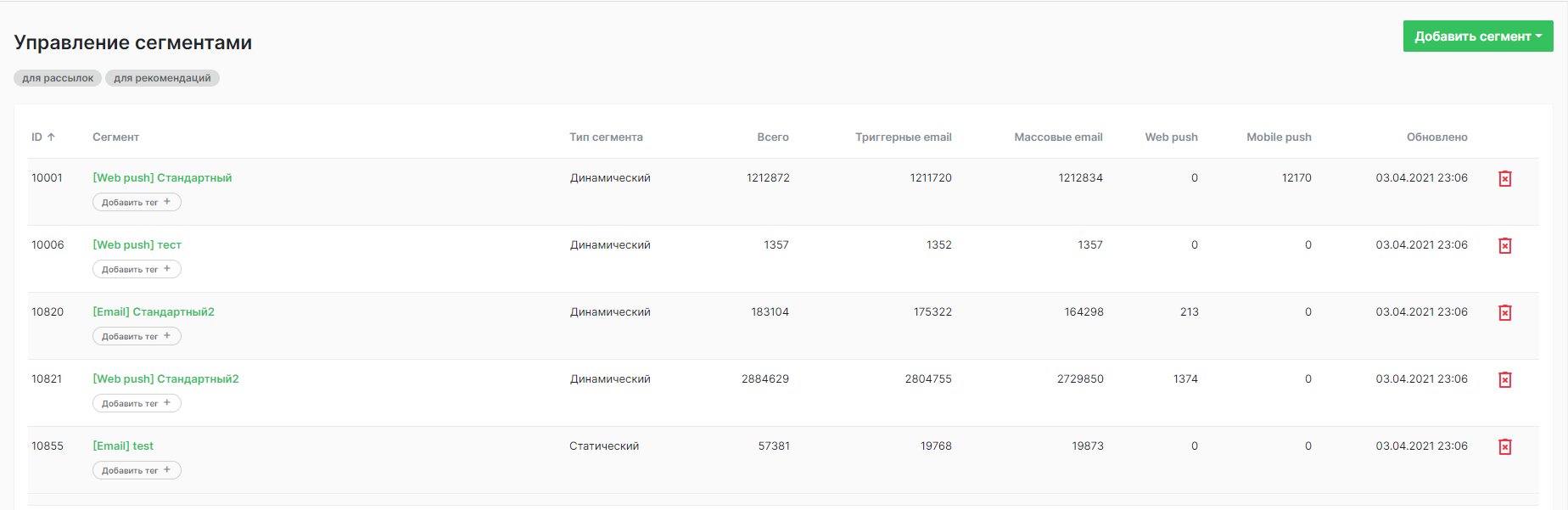Viewport: 1568px width, 510px height.
Task: Delete the [Web push] Стандартный2 segment
Action: [x=1506, y=379]
